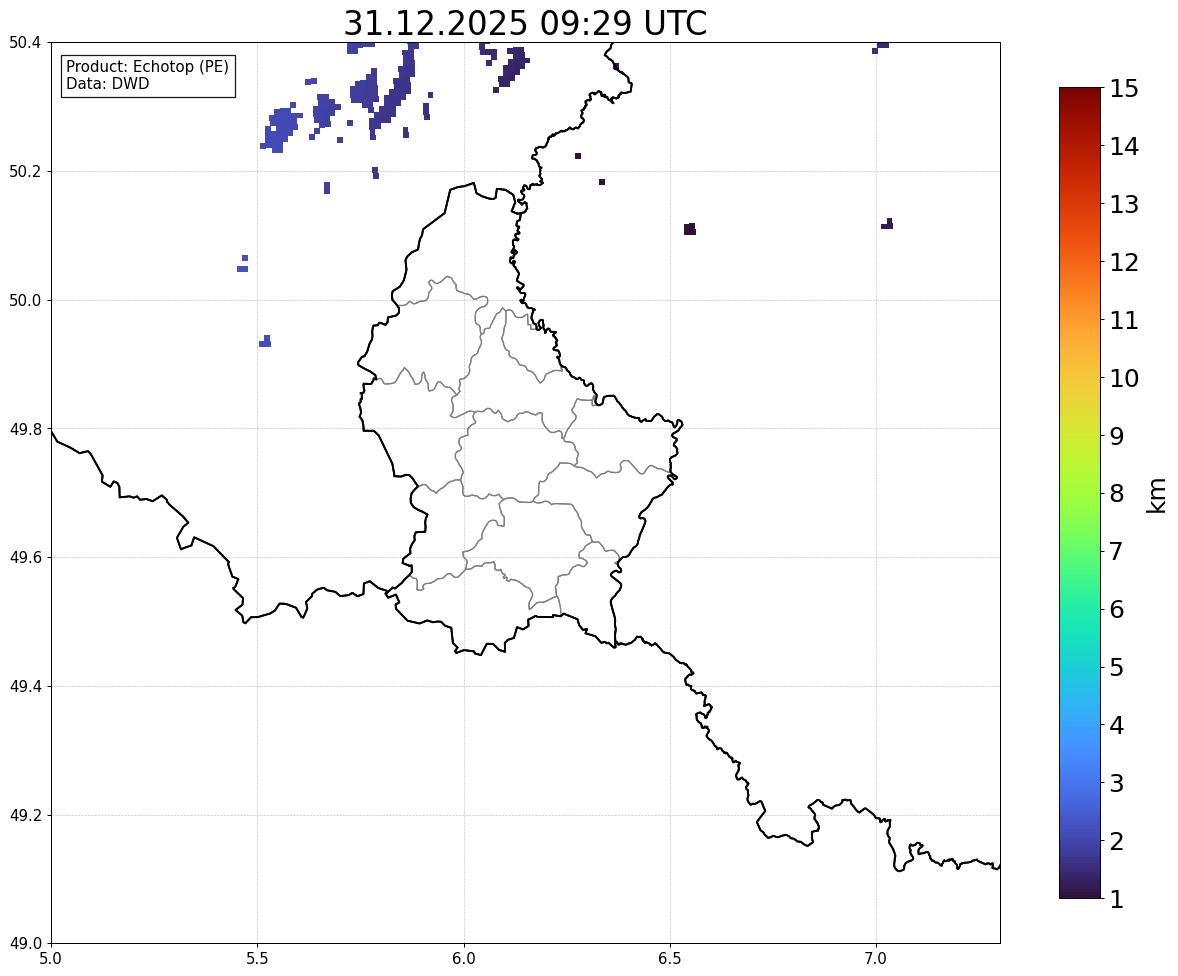The width and height of the screenshot is (1178, 976).
Task: Click the longitude axis label '7.0'
Action: (877, 959)
